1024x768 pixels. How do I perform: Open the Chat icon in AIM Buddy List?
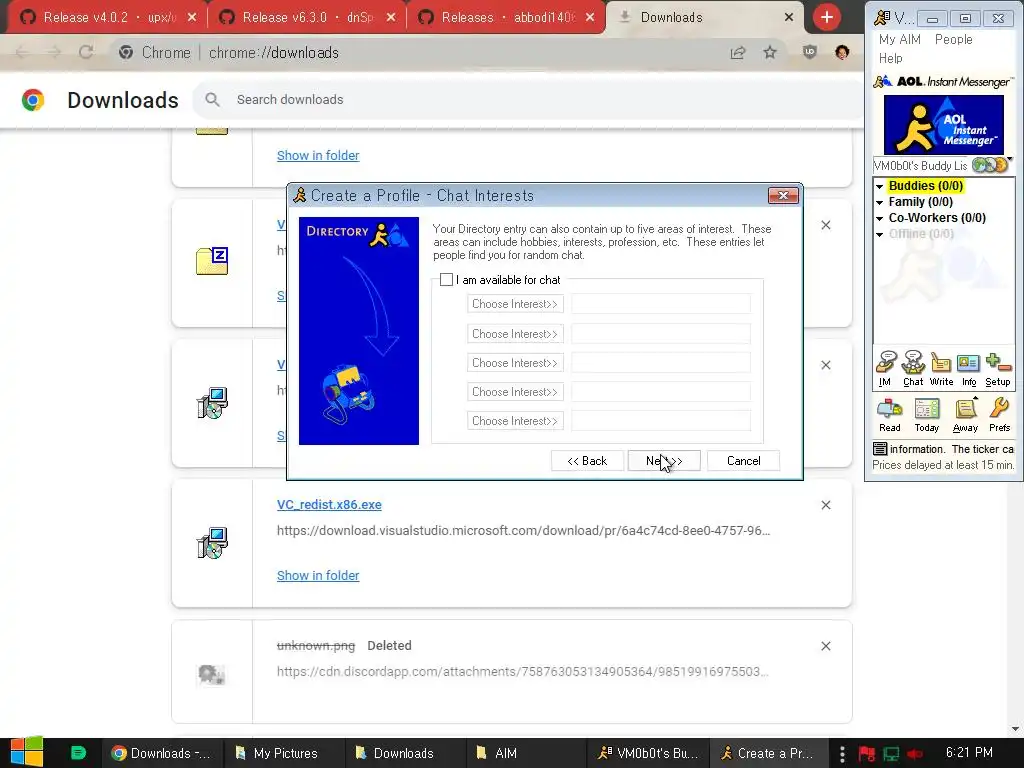pos(913,369)
